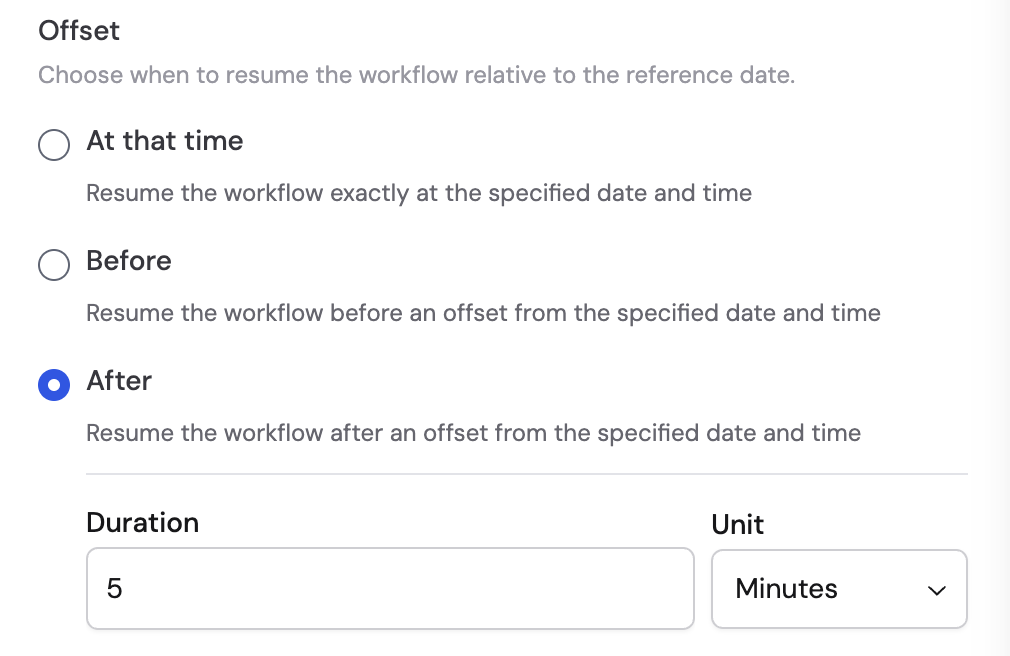Click the "Duration" field label
Viewport: 1010px width, 656px height.
tap(142, 522)
